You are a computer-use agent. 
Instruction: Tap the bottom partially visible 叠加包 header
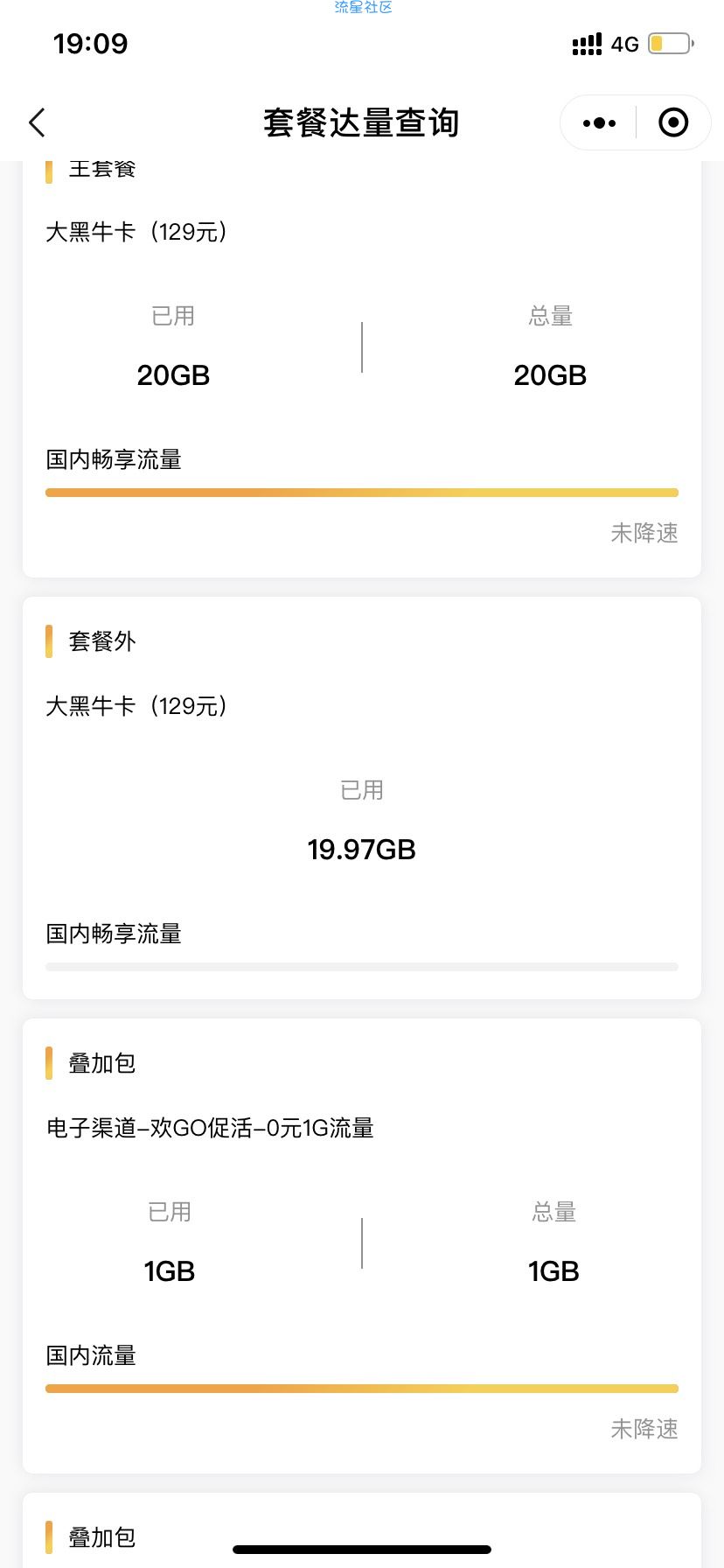tap(102, 1537)
